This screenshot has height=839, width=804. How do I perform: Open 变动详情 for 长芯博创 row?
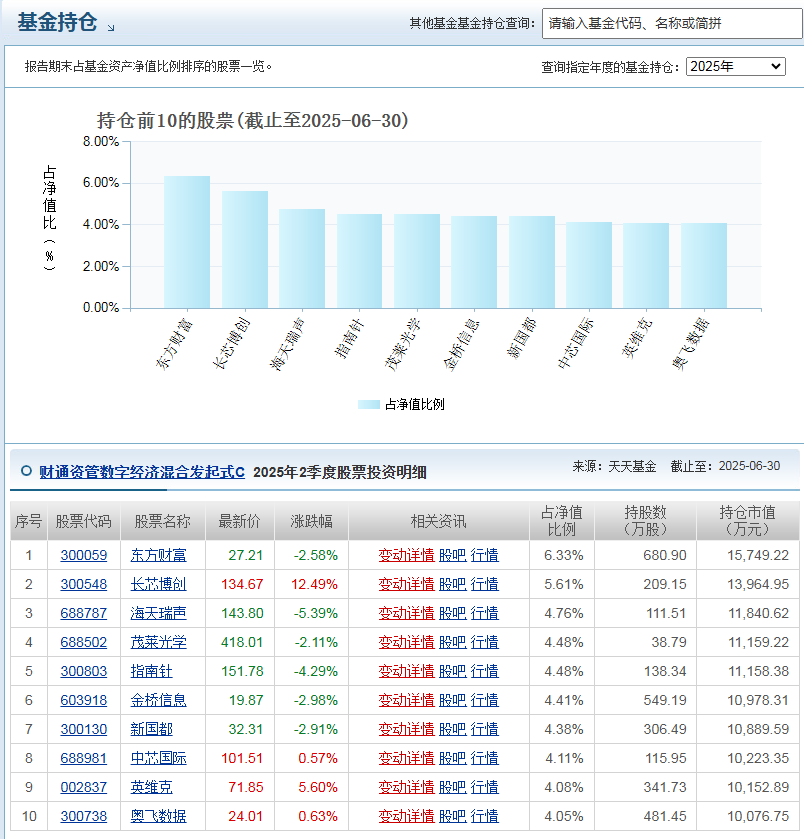tap(407, 584)
